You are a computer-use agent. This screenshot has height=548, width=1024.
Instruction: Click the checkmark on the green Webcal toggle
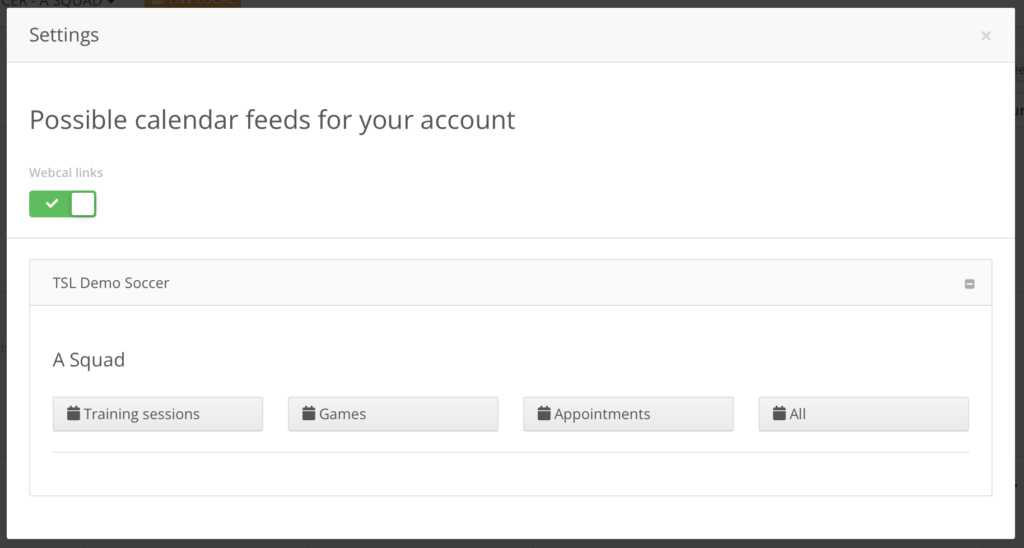pos(52,204)
